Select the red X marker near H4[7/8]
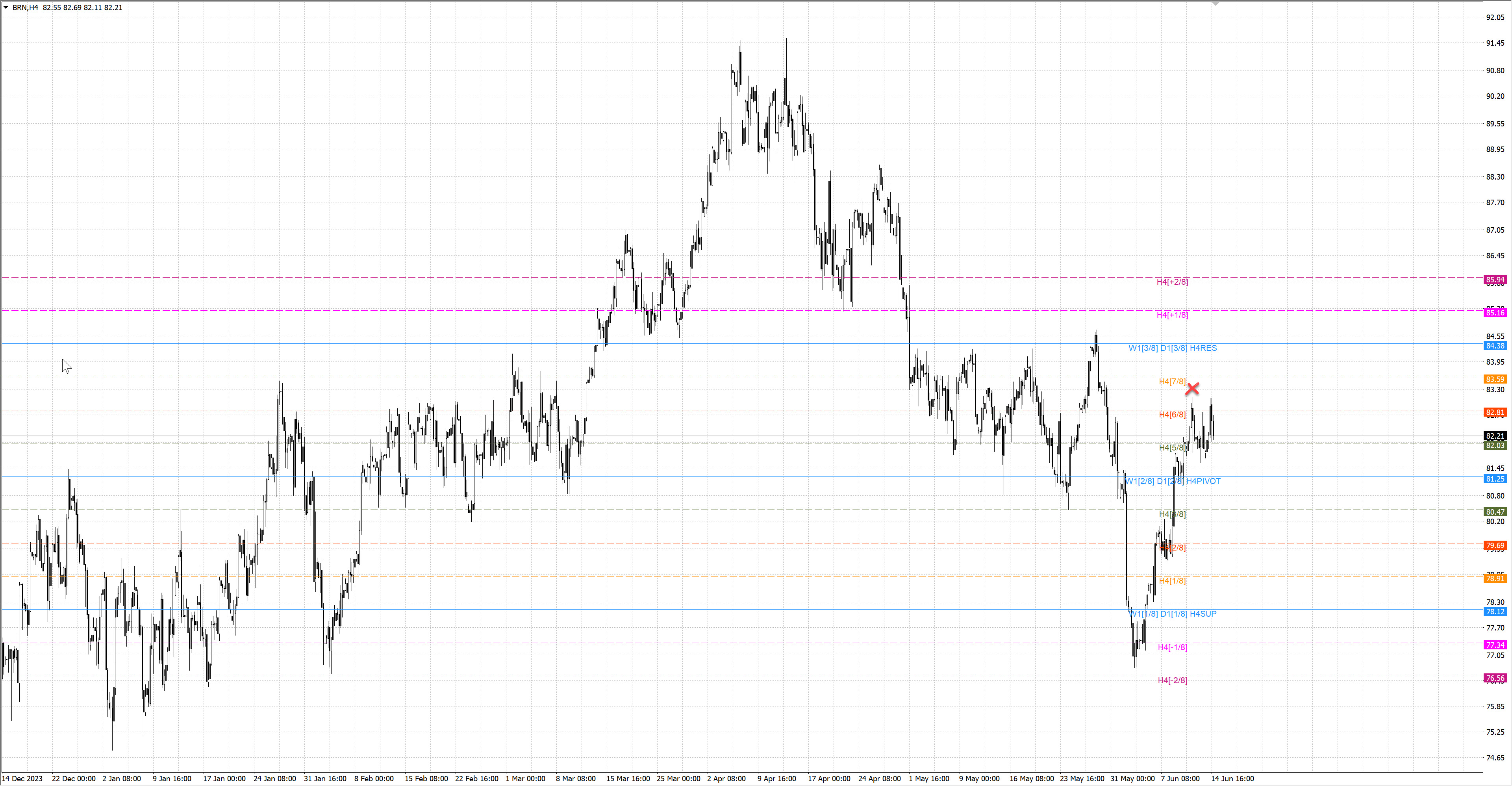1512x786 pixels. (x=1192, y=389)
